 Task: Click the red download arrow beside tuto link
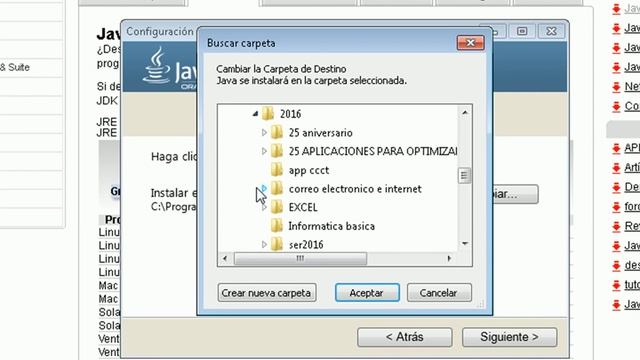(616, 285)
